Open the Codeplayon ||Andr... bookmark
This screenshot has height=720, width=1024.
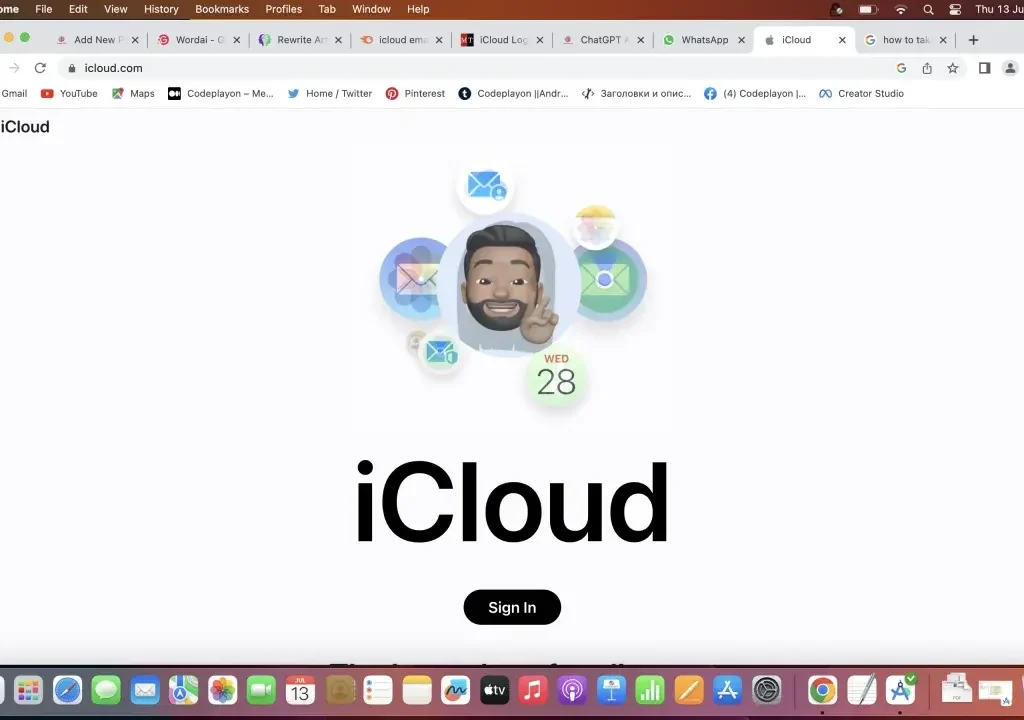tap(513, 93)
